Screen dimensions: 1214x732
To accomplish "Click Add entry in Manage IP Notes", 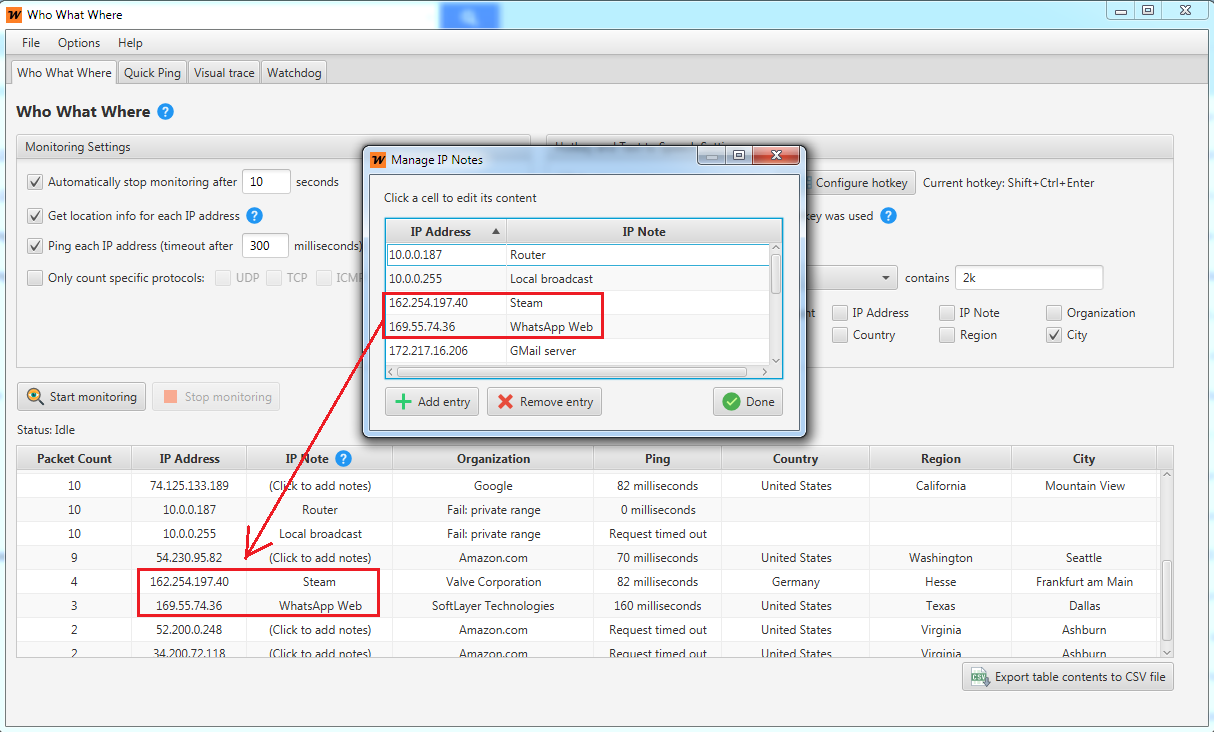I will pyautogui.click(x=432, y=402).
